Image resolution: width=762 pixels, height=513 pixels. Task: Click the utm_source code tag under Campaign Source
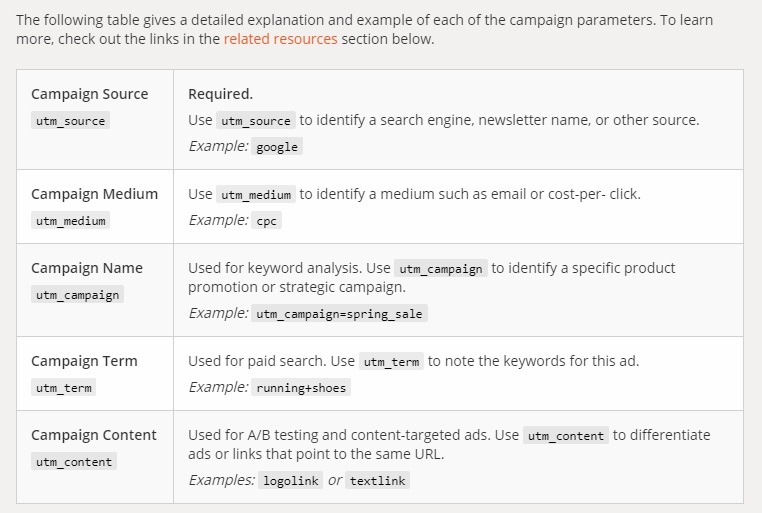pos(70,120)
